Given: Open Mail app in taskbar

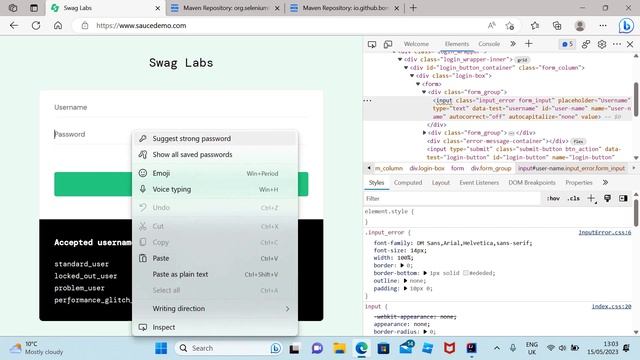Looking at the screenshot, I should [406, 348].
